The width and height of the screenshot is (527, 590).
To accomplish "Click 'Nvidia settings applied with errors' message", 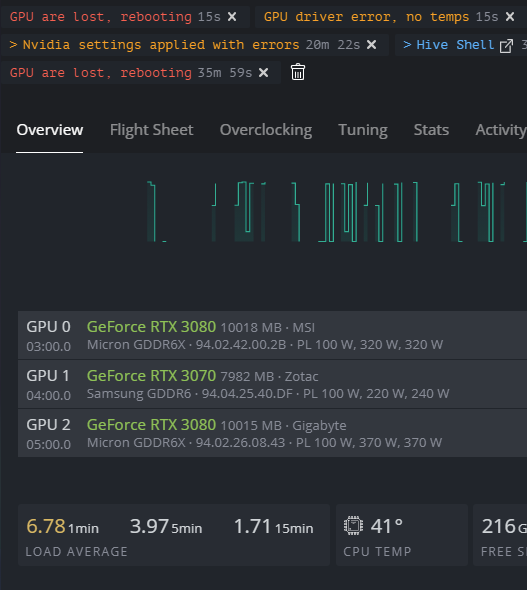I will [x=161, y=45].
